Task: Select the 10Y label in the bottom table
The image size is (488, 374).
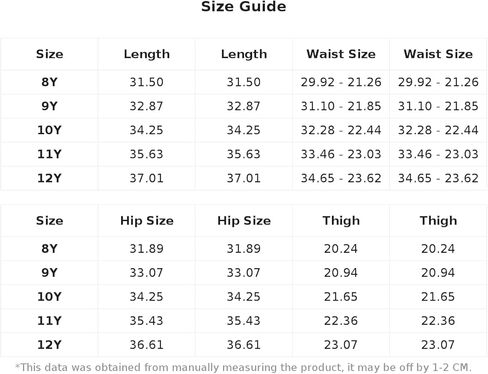Action: 49,297
